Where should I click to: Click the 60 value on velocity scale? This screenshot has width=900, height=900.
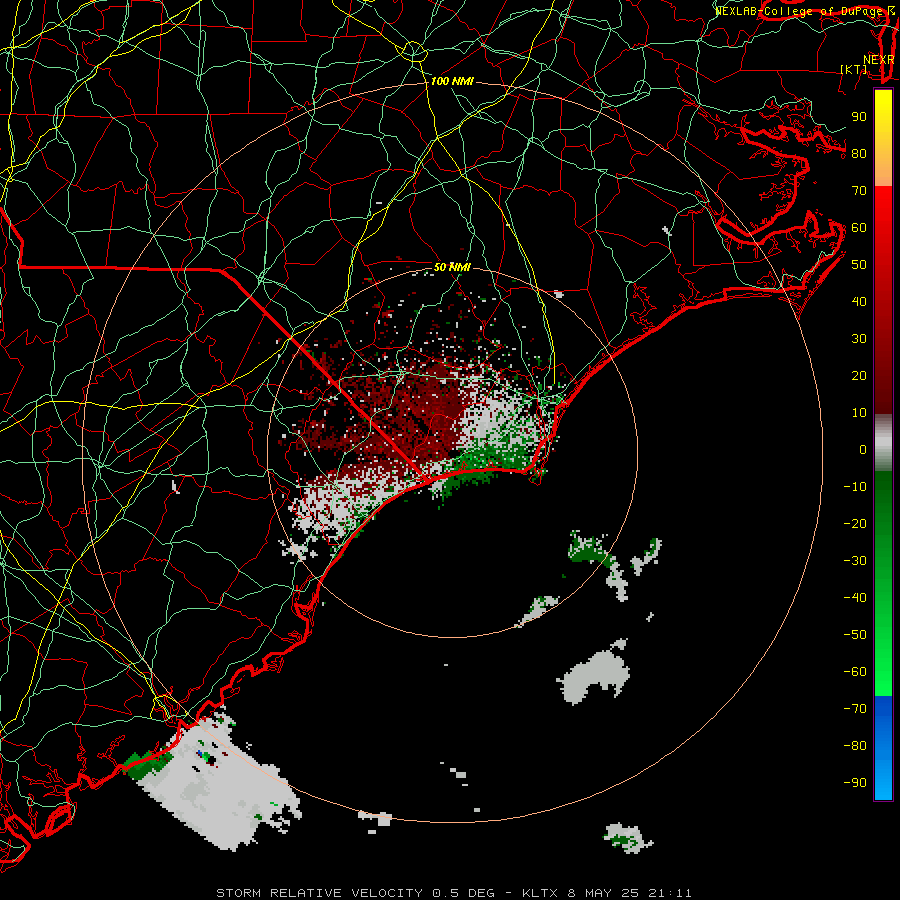(x=859, y=228)
